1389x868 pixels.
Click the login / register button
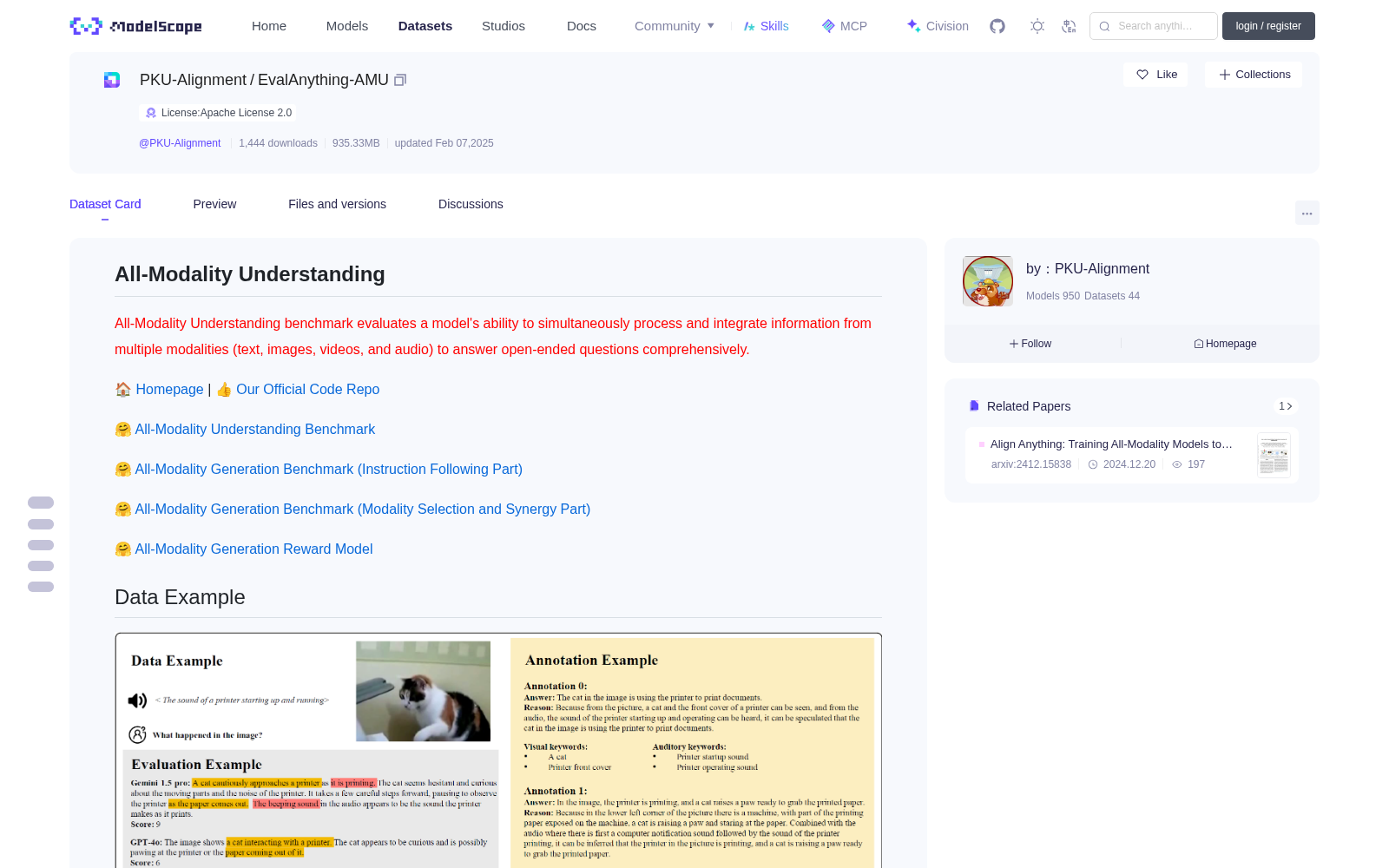tap(1268, 26)
